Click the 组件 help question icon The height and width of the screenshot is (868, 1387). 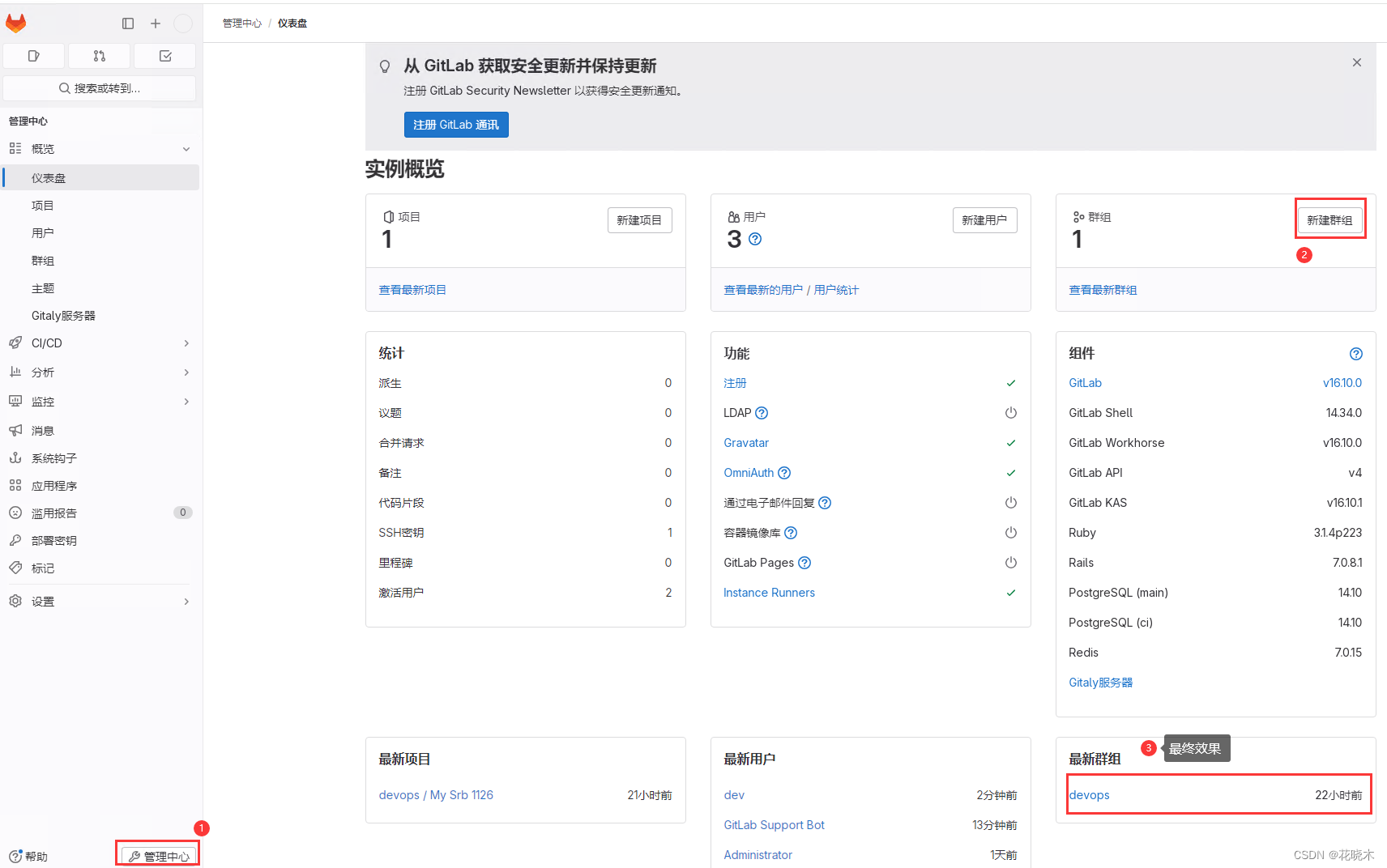(1356, 354)
